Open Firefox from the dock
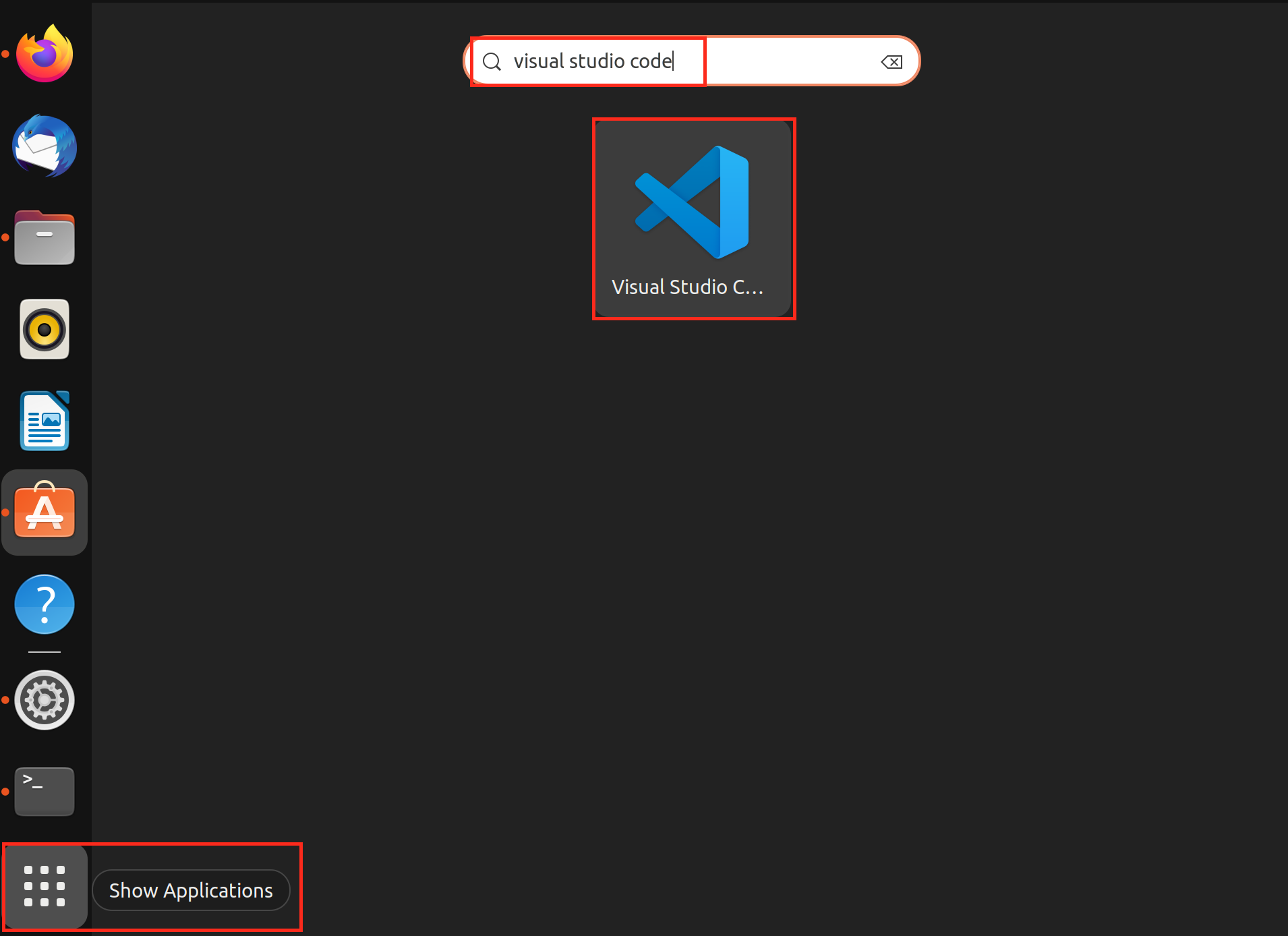Viewport: 1288px width, 936px height. [45, 54]
